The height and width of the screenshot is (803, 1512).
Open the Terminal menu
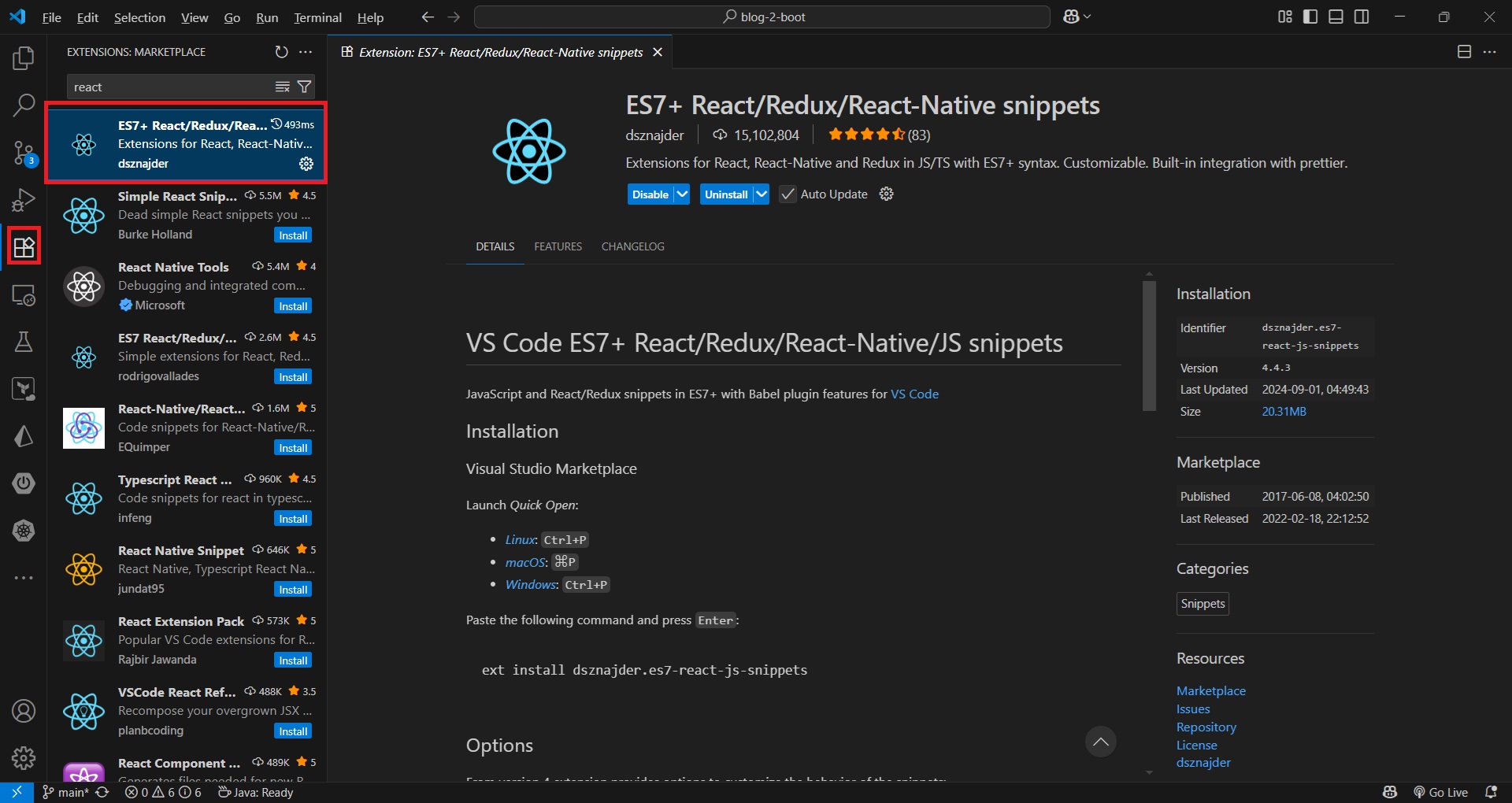tap(317, 17)
